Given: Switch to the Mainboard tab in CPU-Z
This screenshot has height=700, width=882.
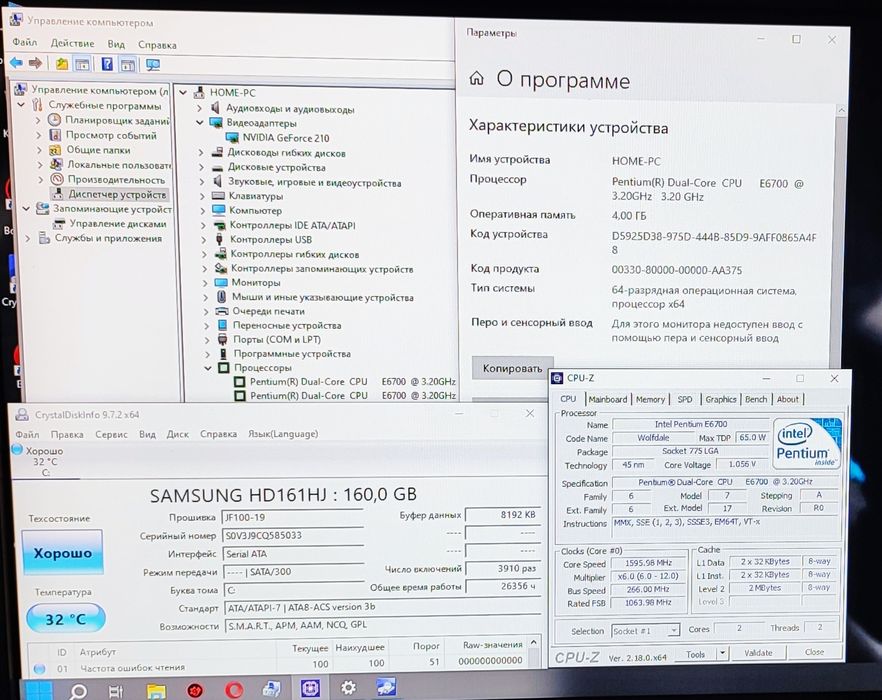Looking at the screenshot, I should [x=608, y=399].
